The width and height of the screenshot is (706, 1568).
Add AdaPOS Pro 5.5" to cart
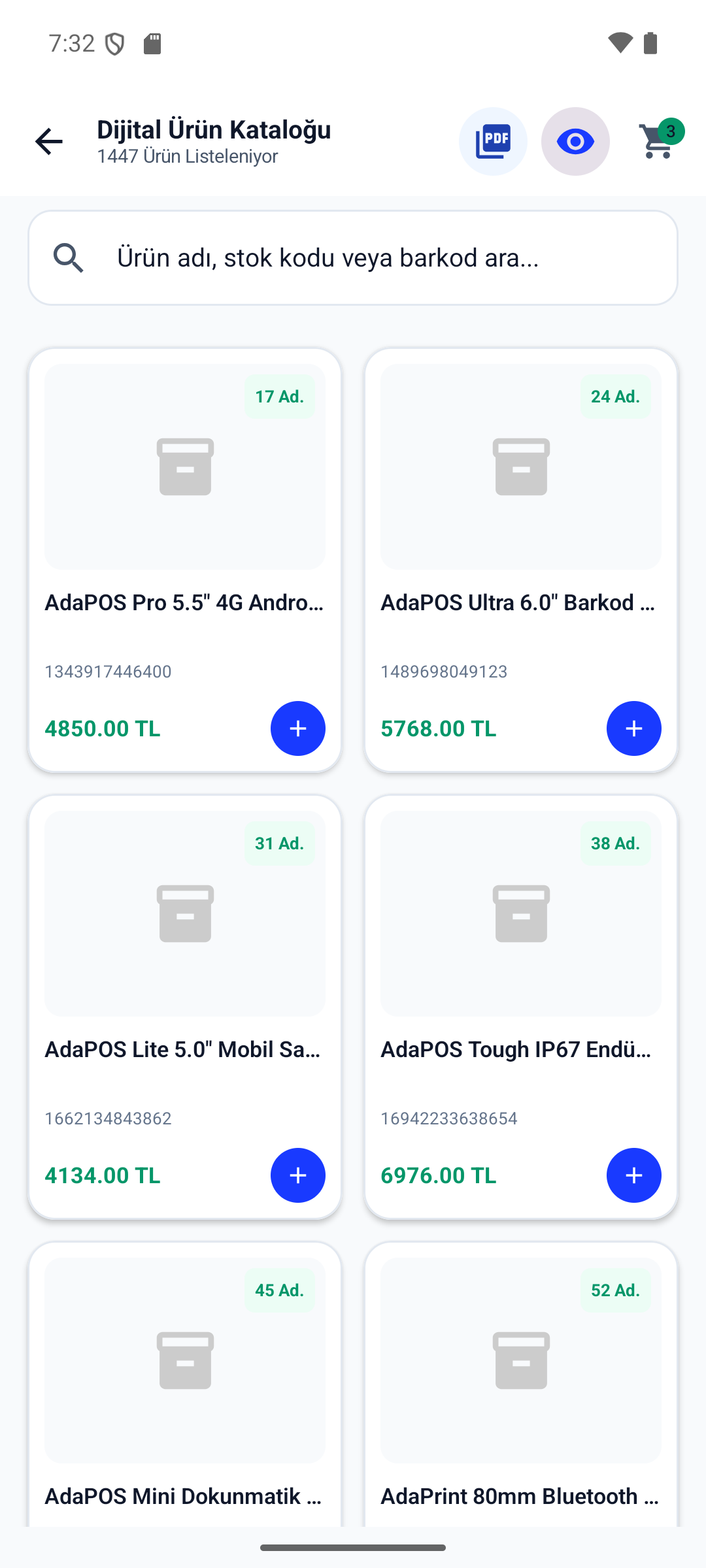click(298, 728)
